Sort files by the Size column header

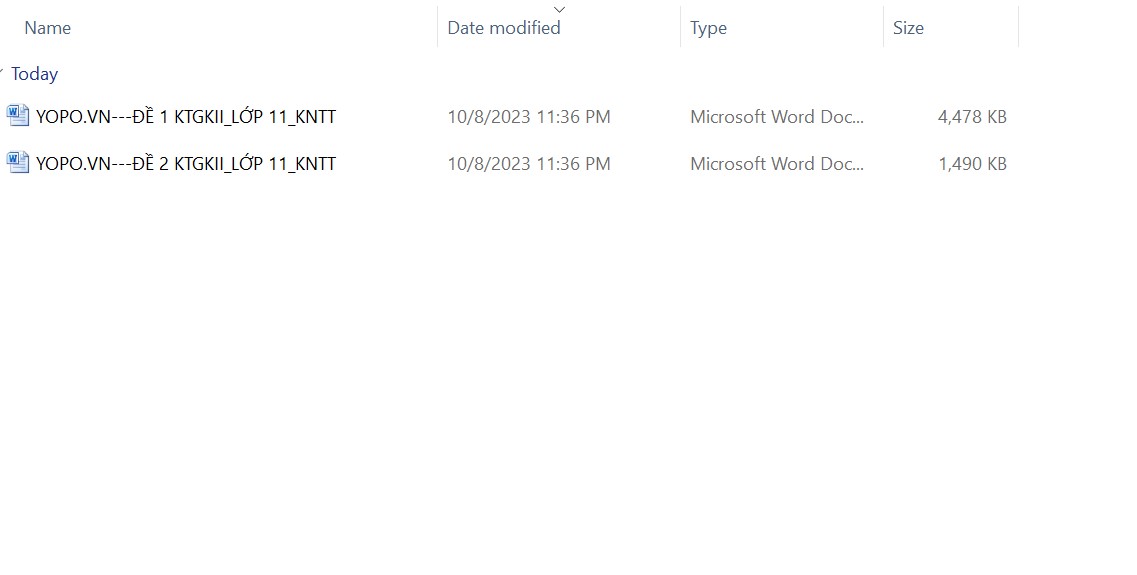point(908,28)
